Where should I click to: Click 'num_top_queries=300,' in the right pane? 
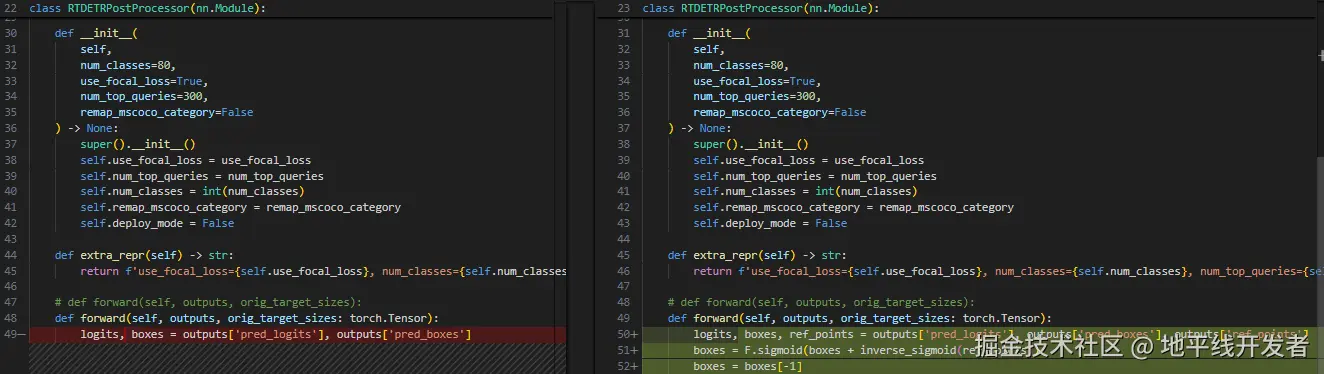click(757, 97)
